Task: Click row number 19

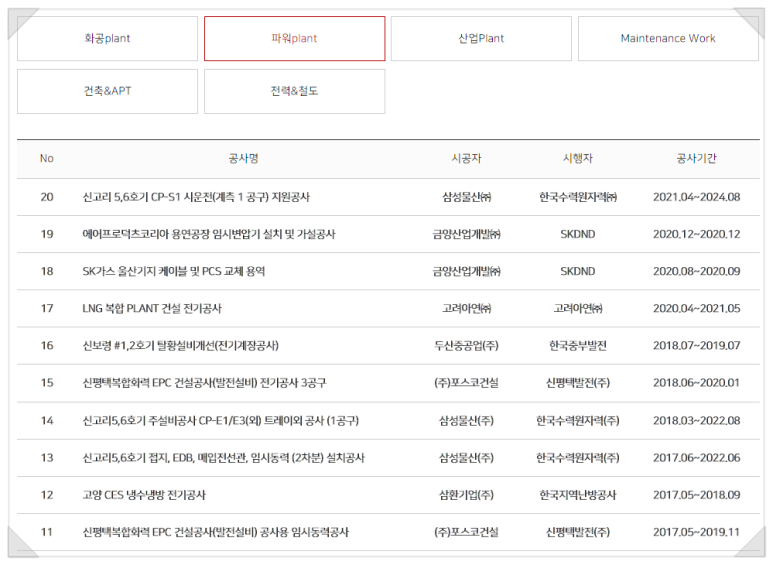Action: point(47,234)
